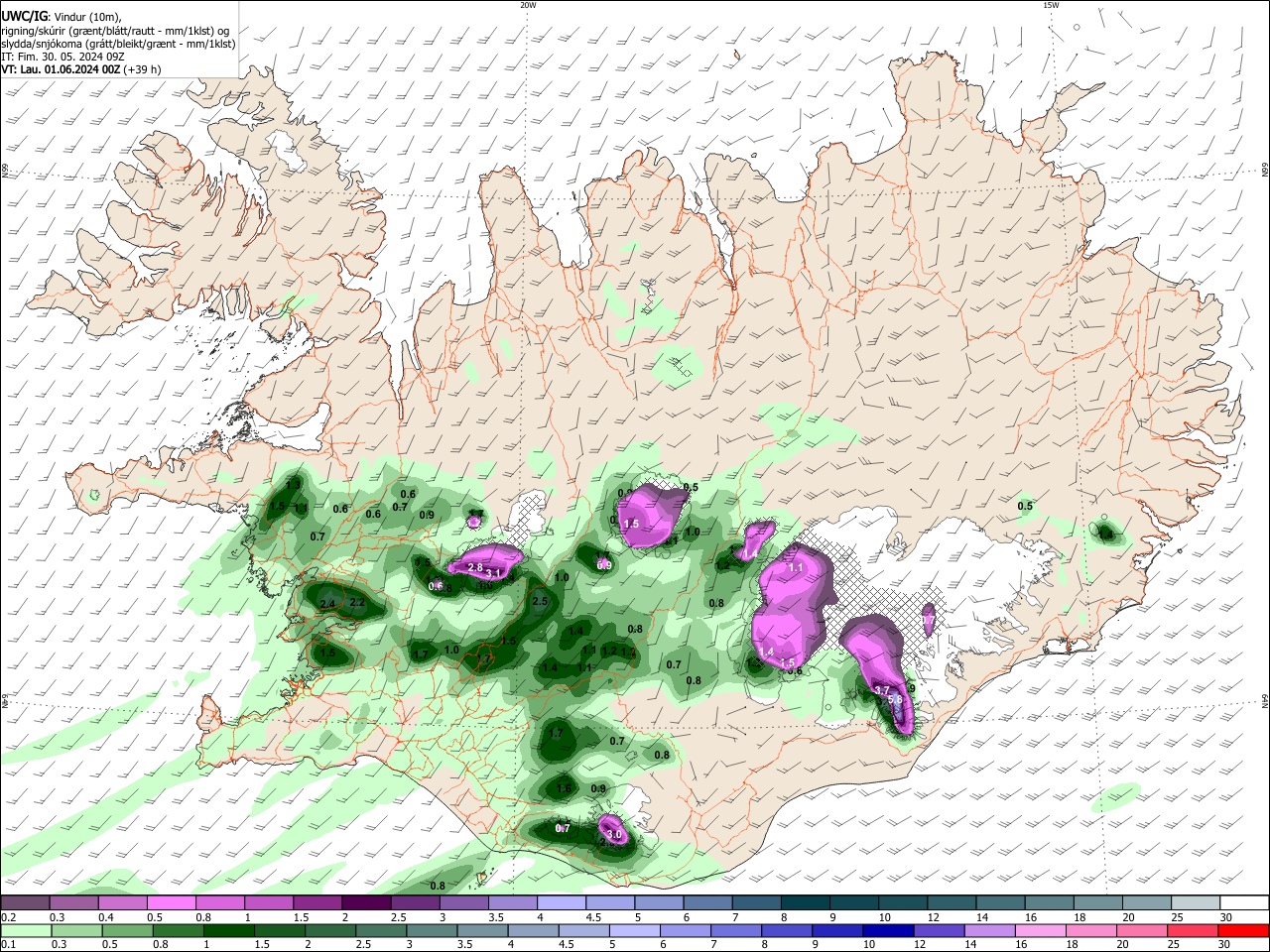Click the '0.2' label under the upper scale

tap(7, 917)
